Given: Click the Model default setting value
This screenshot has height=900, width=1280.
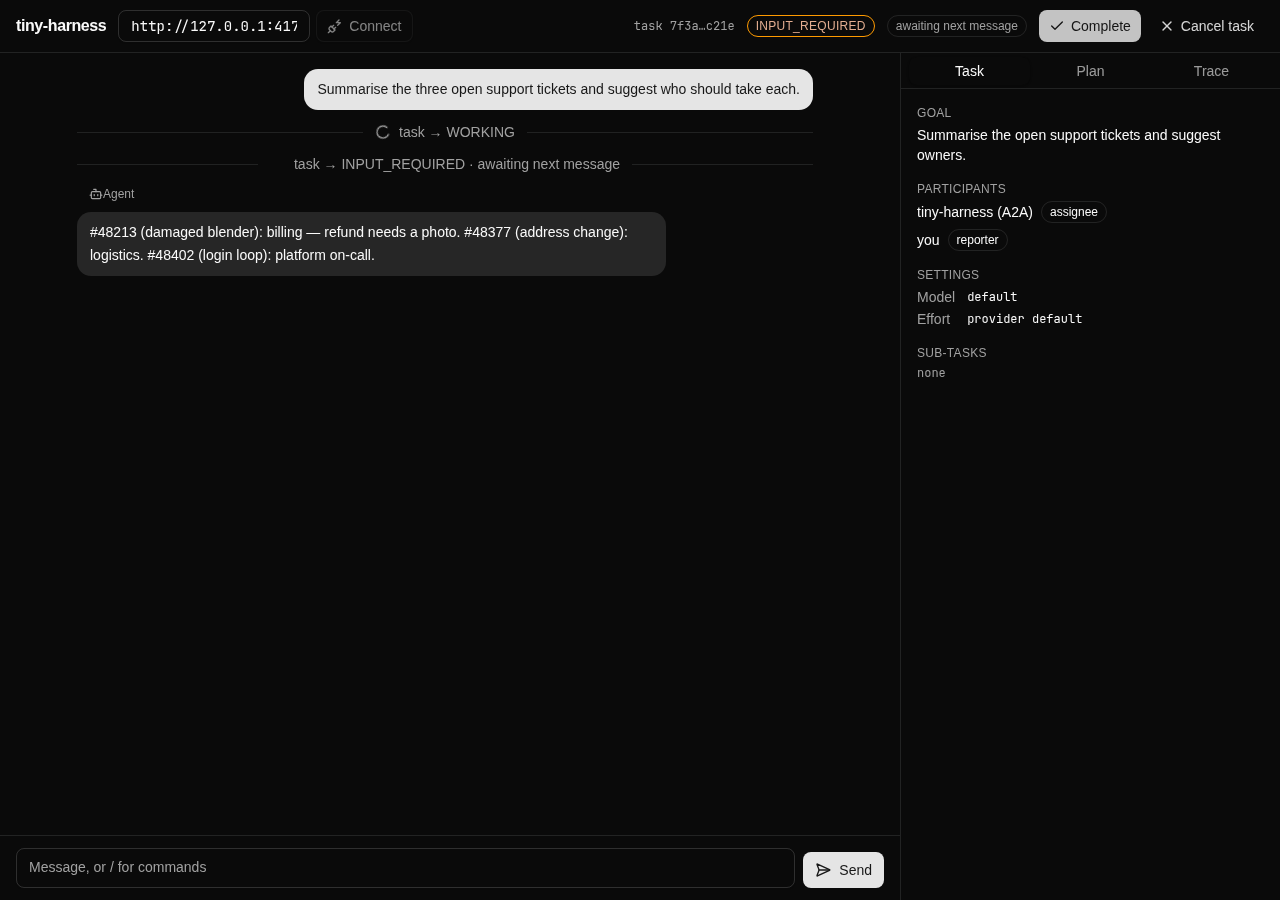Looking at the screenshot, I should [992, 297].
